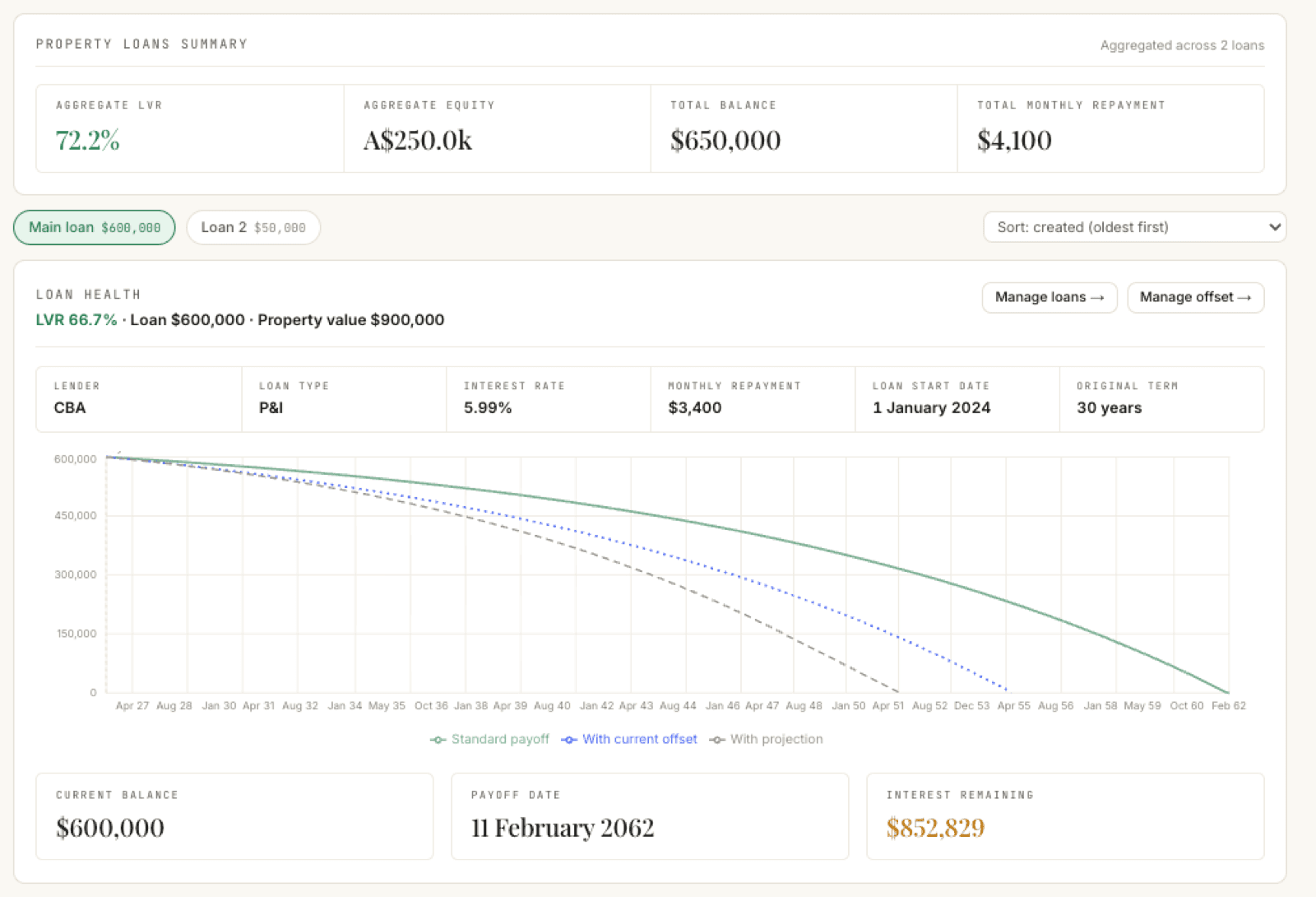Click the LVR 66.7% loan health text
Screen dimensions: 1316x897
coord(76,319)
